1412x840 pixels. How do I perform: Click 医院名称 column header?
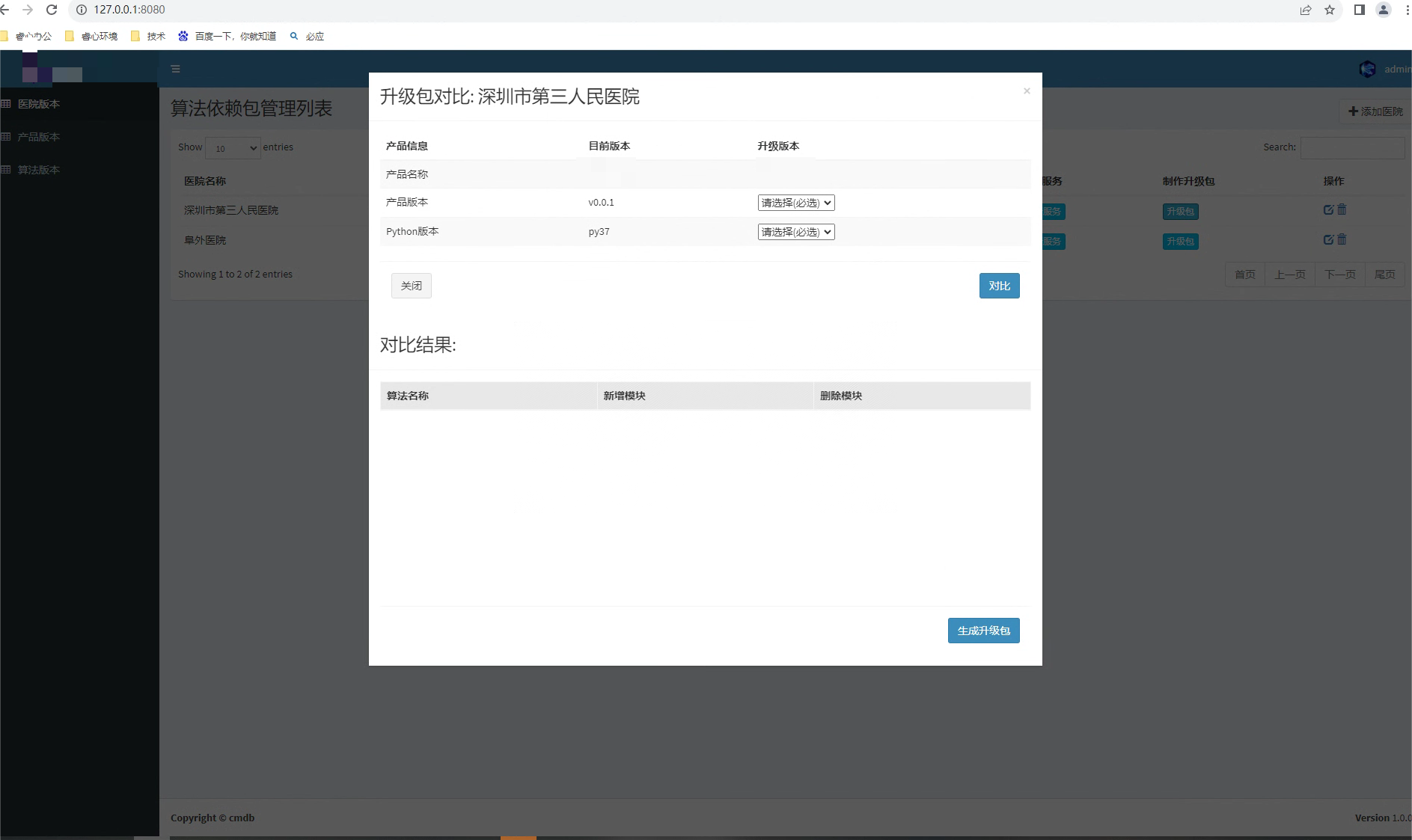click(x=205, y=181)
